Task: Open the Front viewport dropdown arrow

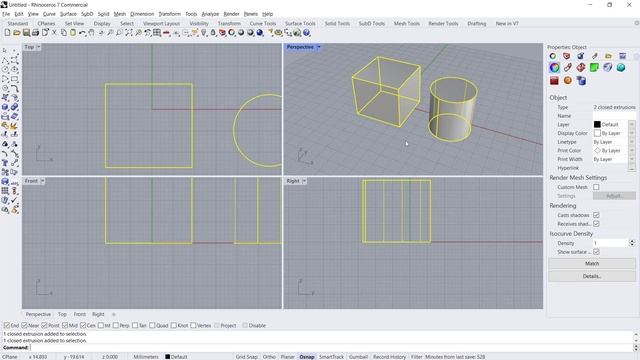Action: (x=42, y=181)
